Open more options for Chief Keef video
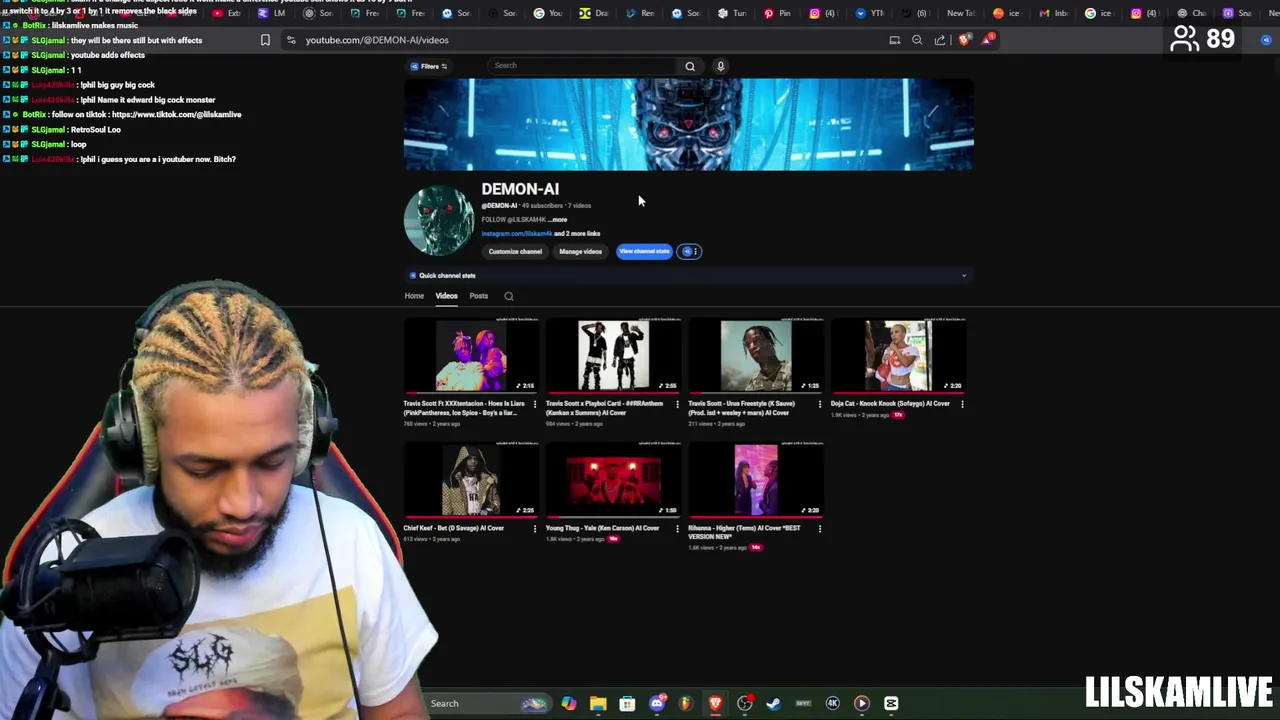Image resolution: width=1280 pixels, height=720 pixels. (534, 528)
